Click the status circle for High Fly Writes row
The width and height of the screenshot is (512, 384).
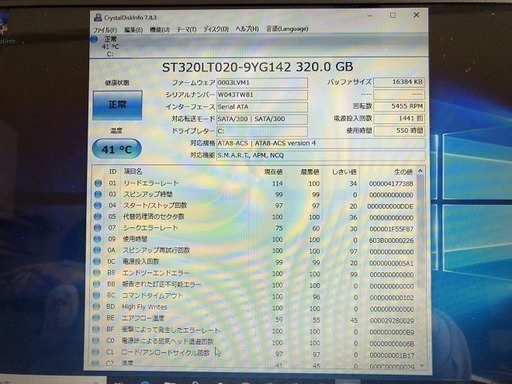click(x=96, y=306)
